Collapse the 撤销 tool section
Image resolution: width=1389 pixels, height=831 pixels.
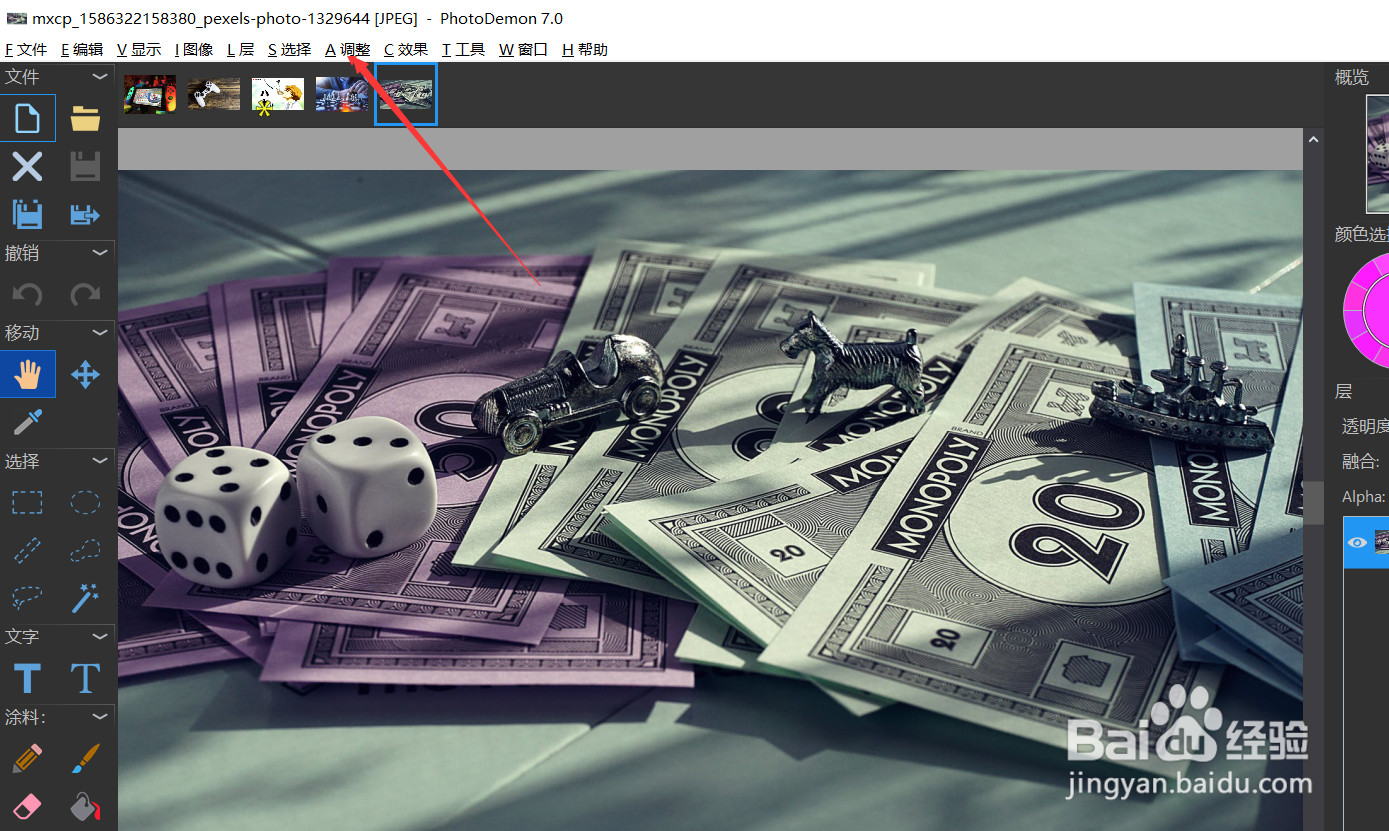click(x=100, y=253)
